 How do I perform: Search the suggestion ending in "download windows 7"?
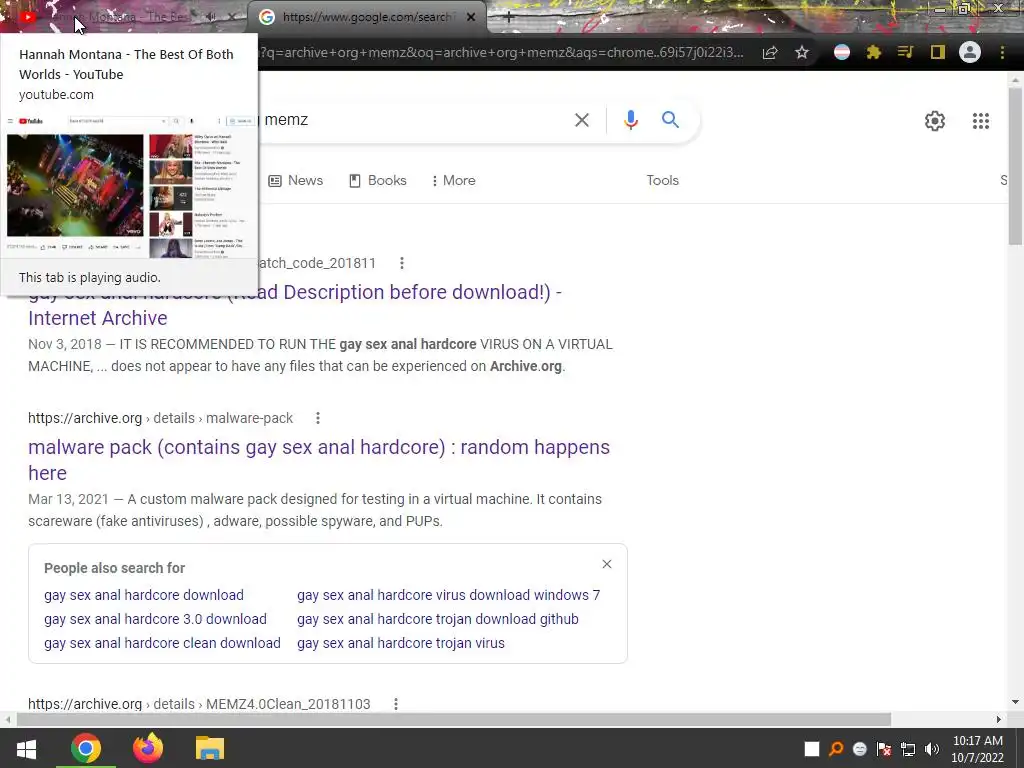pyautogui.click(x=448, y=595)
